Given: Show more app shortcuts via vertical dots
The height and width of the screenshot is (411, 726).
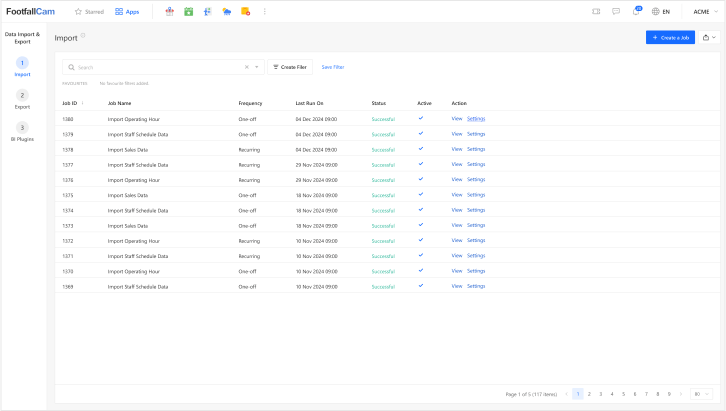Looking at the screenshot, I should click(x=264, y=12).
